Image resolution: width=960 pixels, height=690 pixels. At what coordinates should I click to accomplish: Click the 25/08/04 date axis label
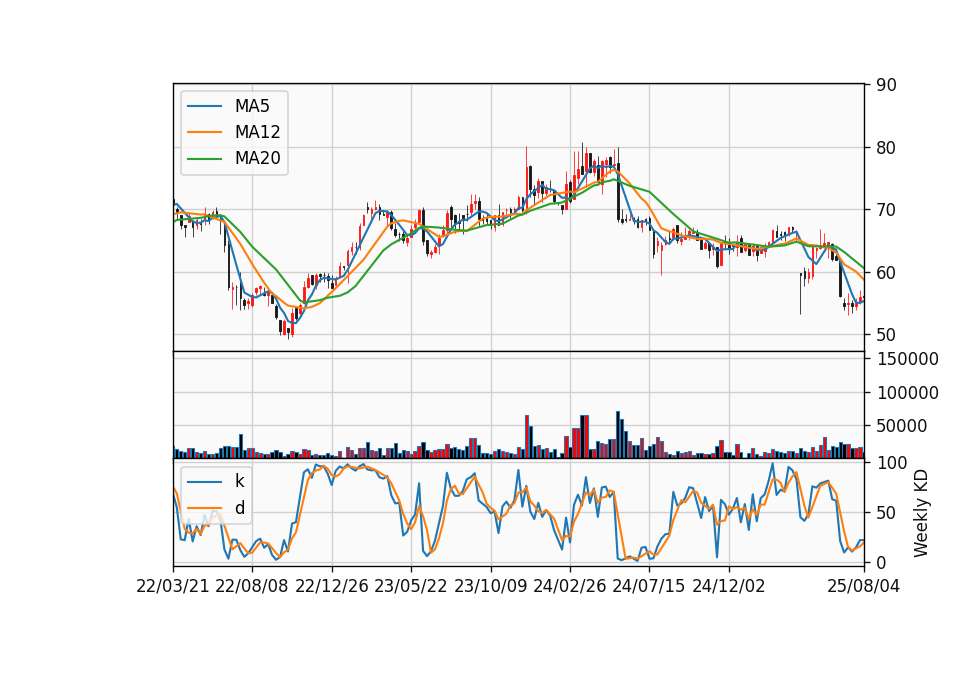click(863, 587)
